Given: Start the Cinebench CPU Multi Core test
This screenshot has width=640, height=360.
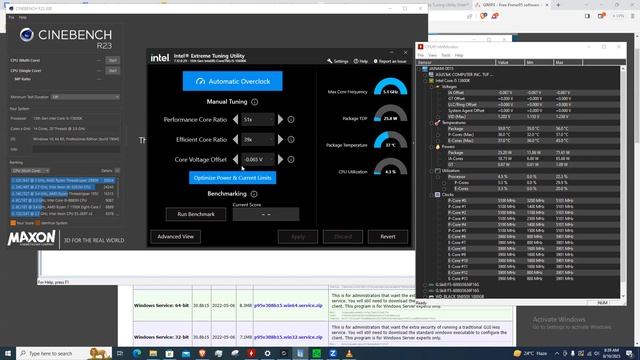Looking at the screenshot, I should (x=113, y=60).
